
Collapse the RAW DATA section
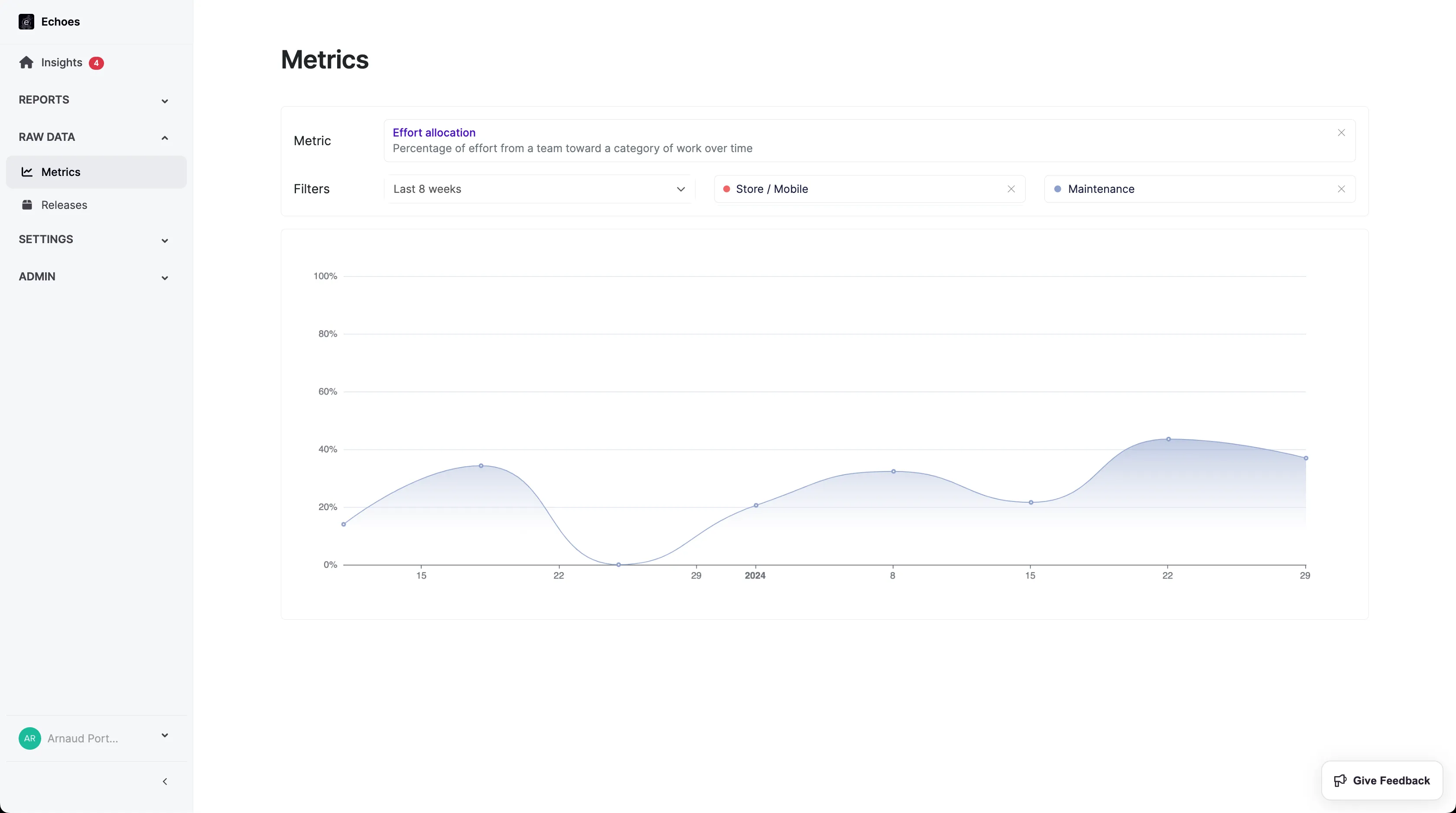[x=165, y=137]
